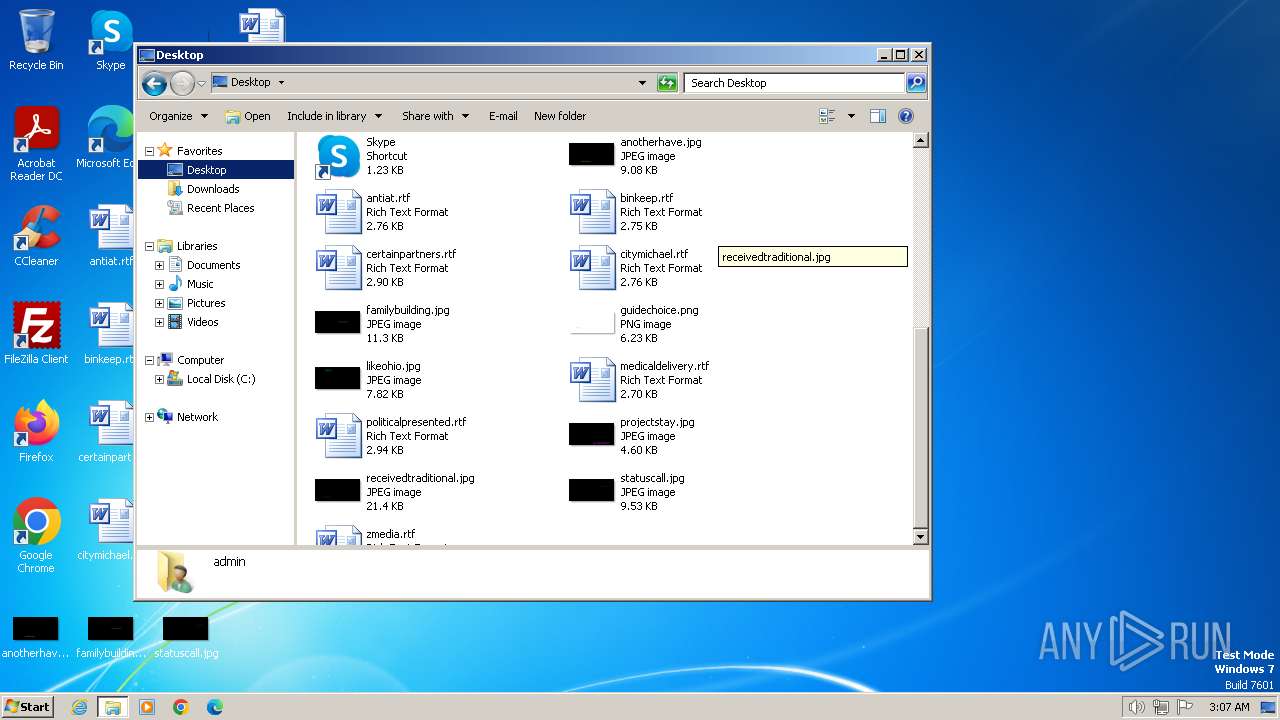Click the Forward navigation arrow in Explorer

click(x=182, y=83)
